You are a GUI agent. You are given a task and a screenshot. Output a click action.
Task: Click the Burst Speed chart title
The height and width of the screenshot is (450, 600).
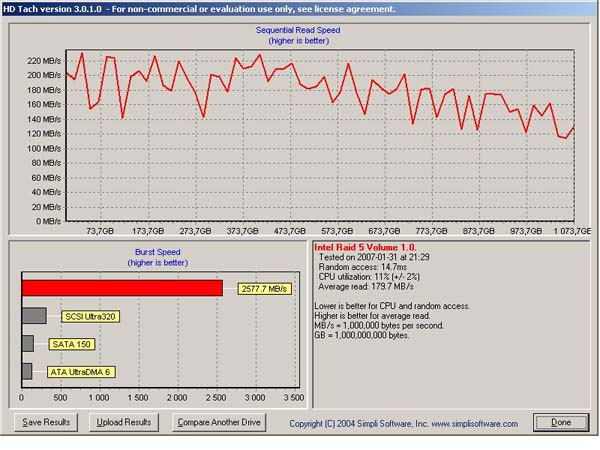pos(158,252)
